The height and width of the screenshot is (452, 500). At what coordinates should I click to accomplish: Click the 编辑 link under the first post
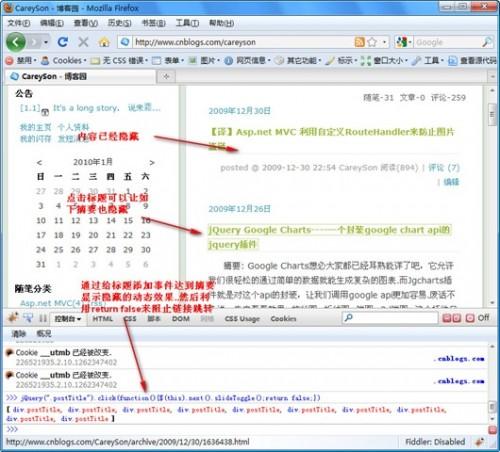point(451,182)
